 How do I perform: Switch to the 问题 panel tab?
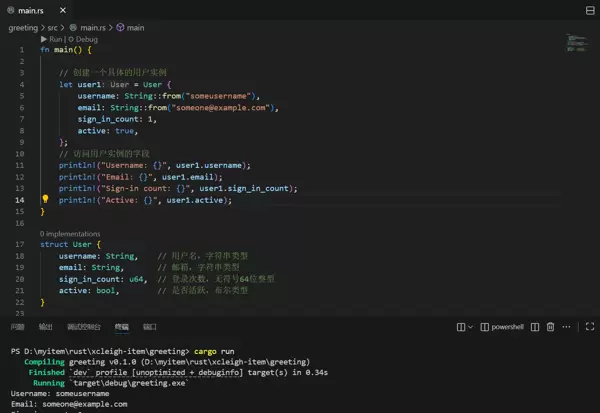click(x=18, y=327)
